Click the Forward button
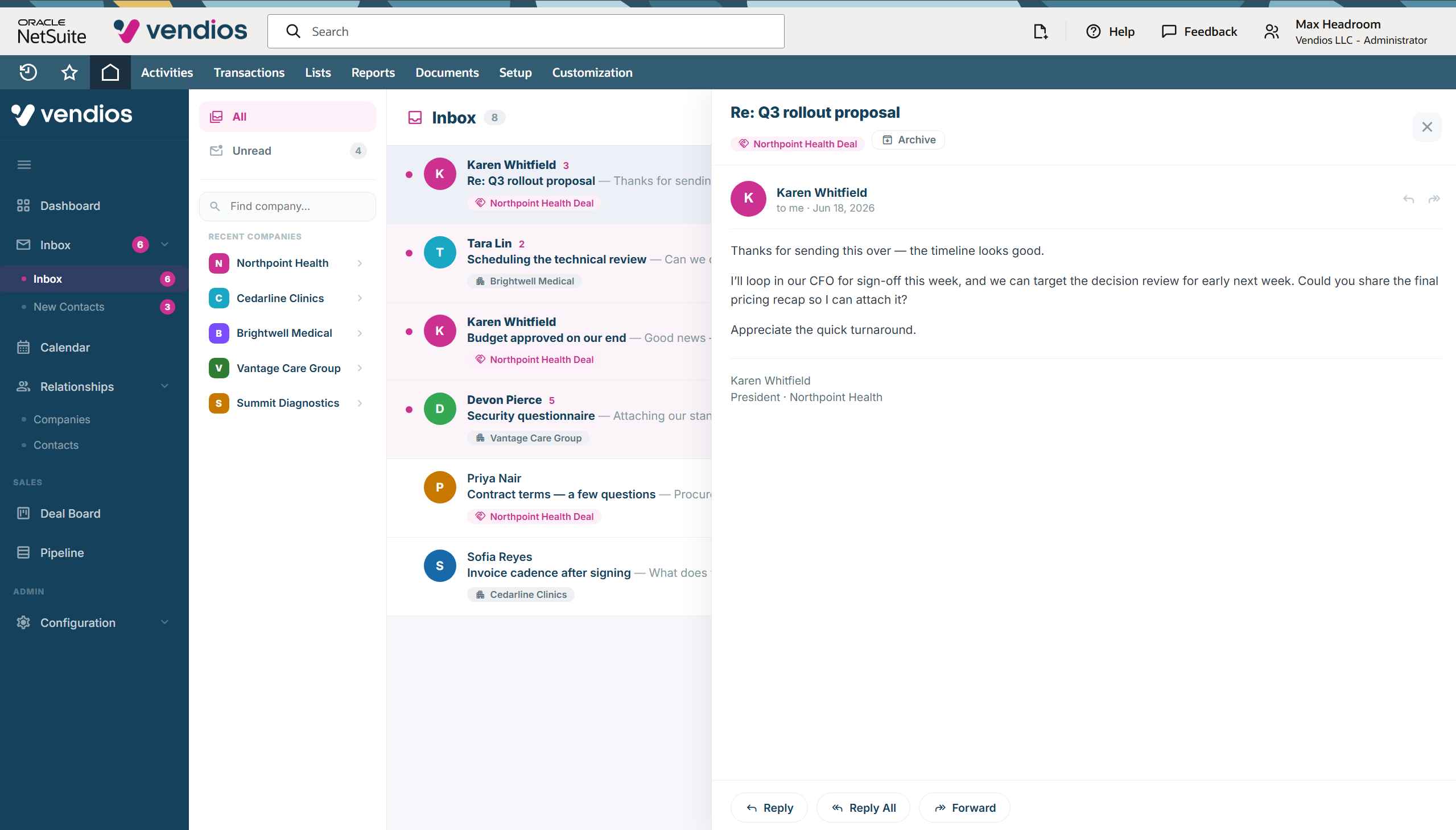 (964, 808)
